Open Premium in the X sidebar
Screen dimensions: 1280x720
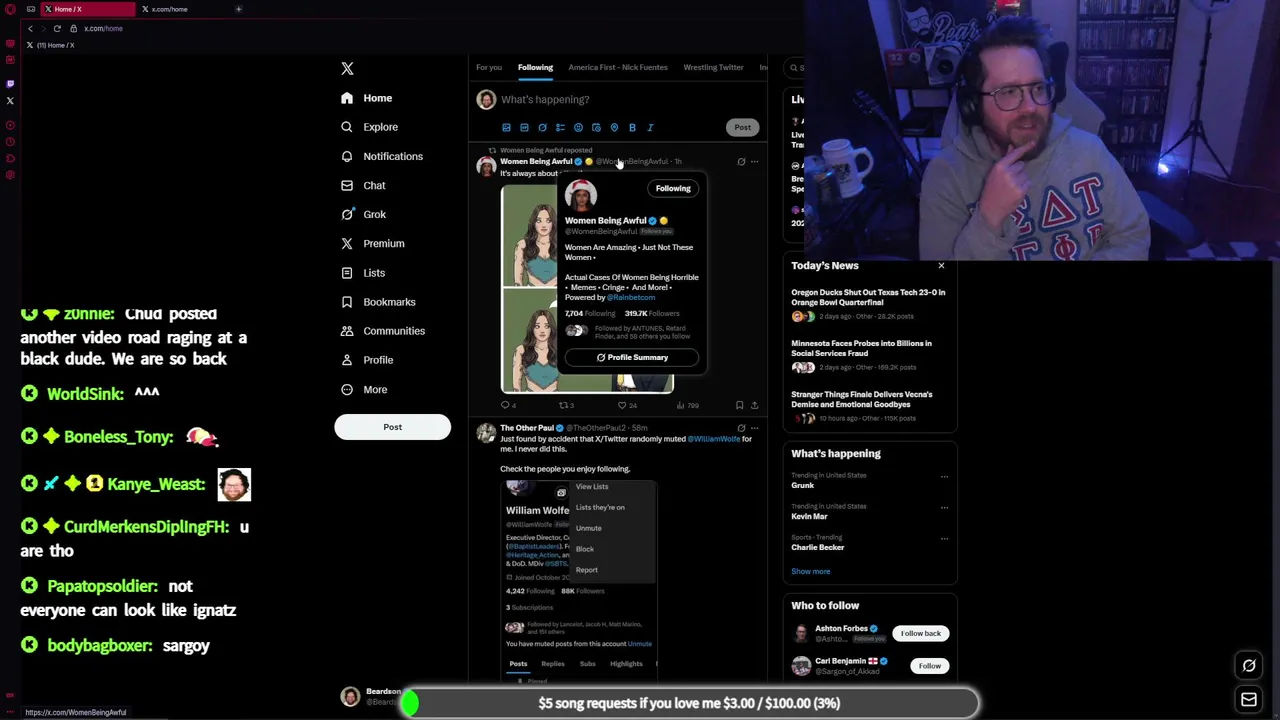372,243
